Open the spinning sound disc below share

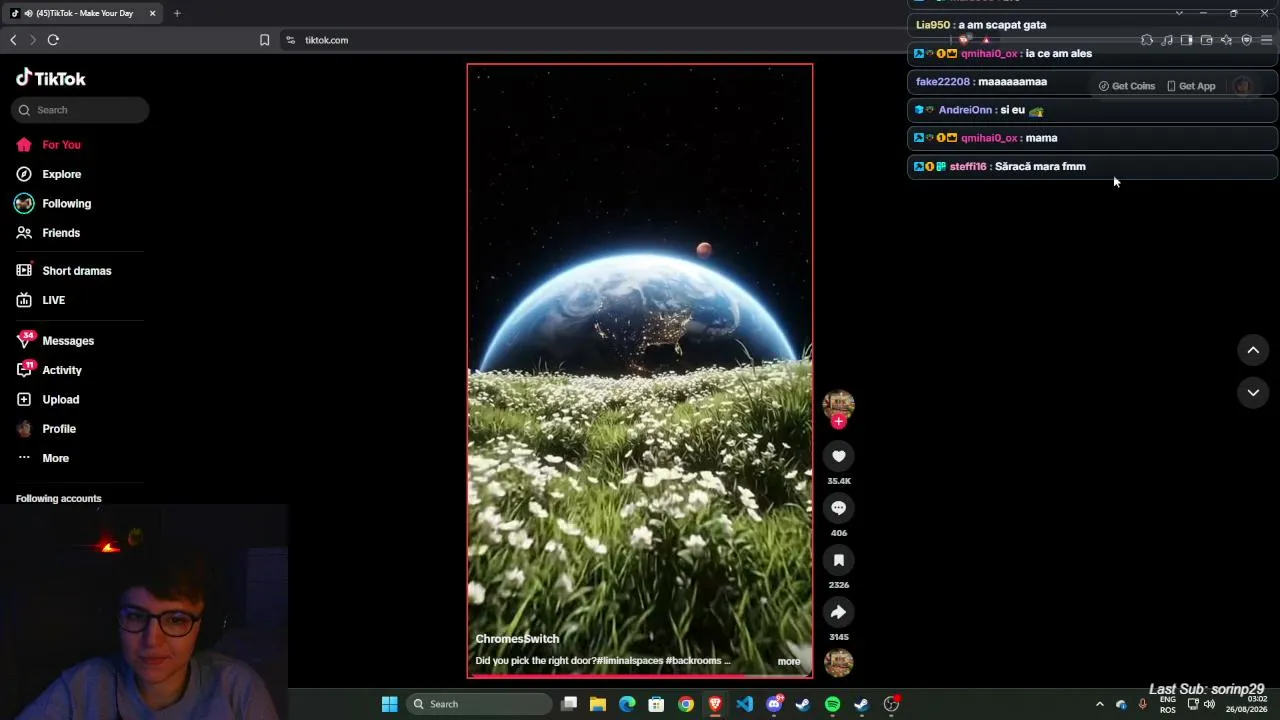pos(838,662)
